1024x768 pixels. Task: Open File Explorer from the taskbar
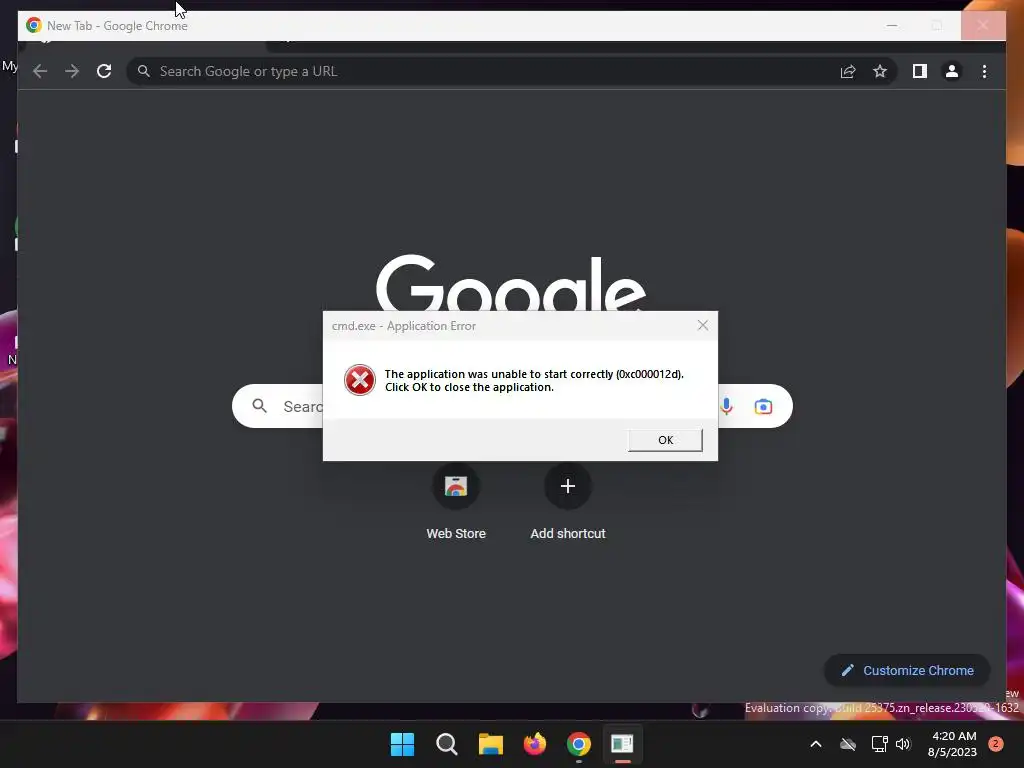[x=490, y=744]
